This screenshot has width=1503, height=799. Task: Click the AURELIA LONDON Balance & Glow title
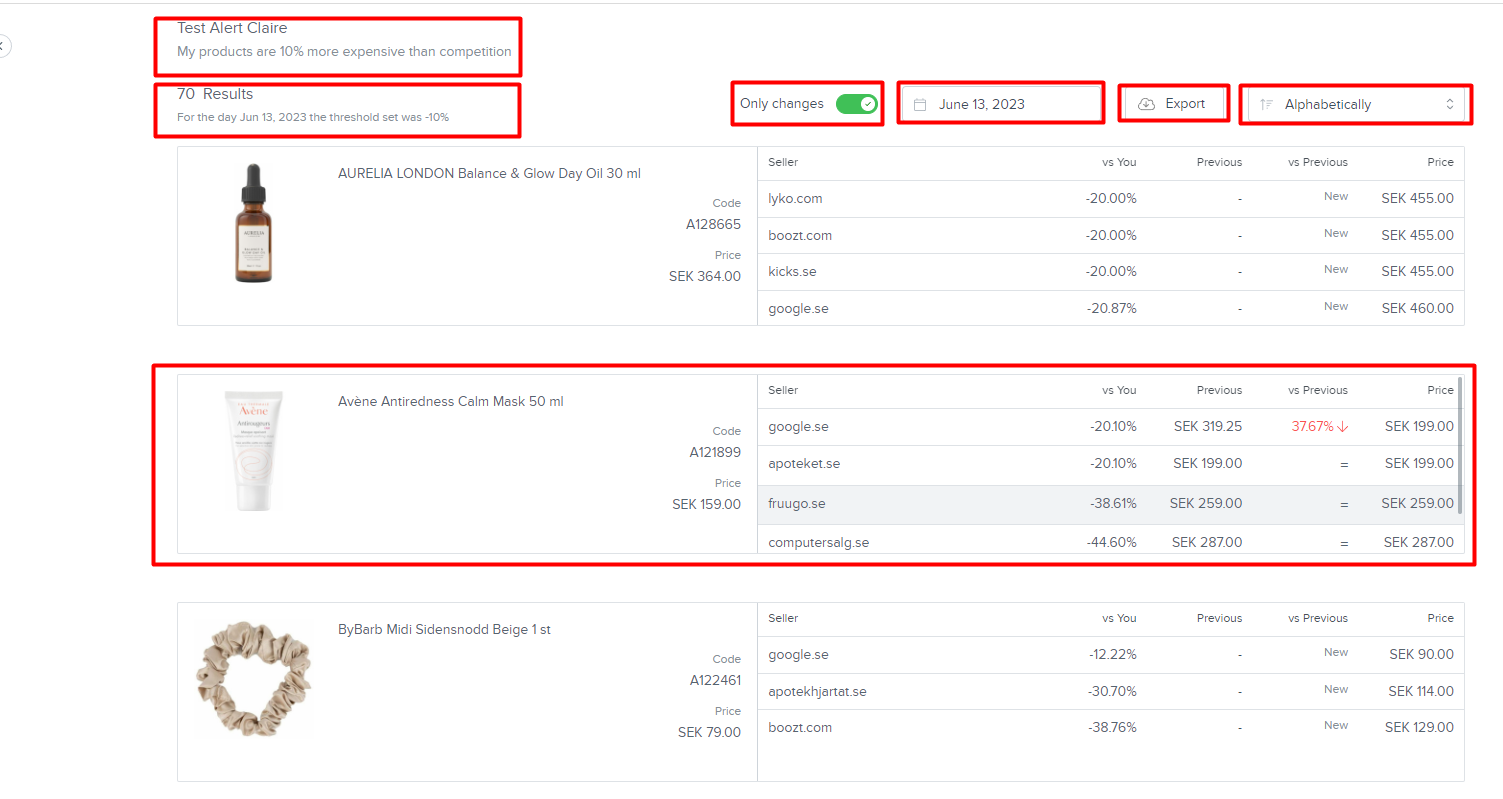click(x=489, y=174)
